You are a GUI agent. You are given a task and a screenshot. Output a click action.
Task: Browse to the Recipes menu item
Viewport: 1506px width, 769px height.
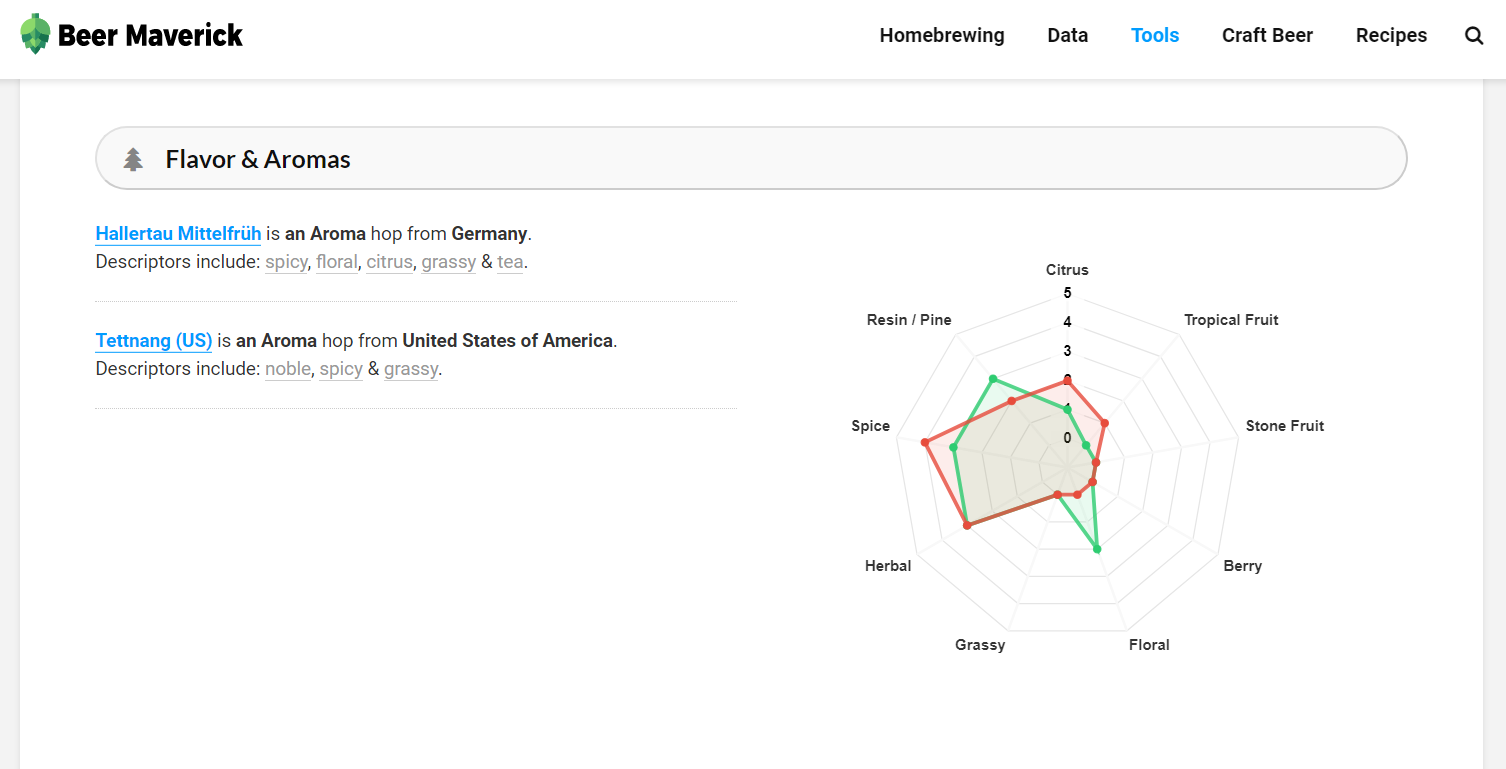tap(1391, 35)
